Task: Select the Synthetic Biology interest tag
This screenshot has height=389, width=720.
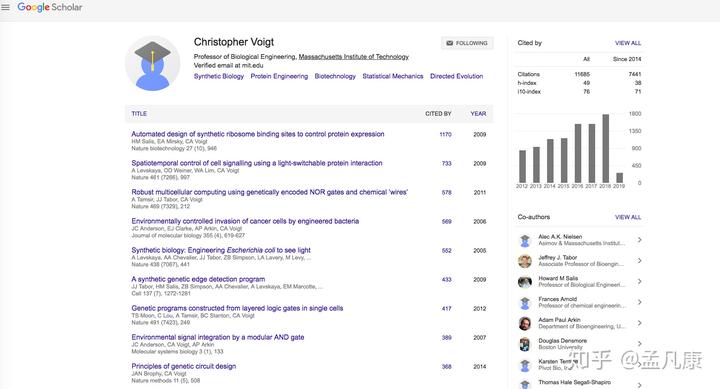Action: point(219,76)
